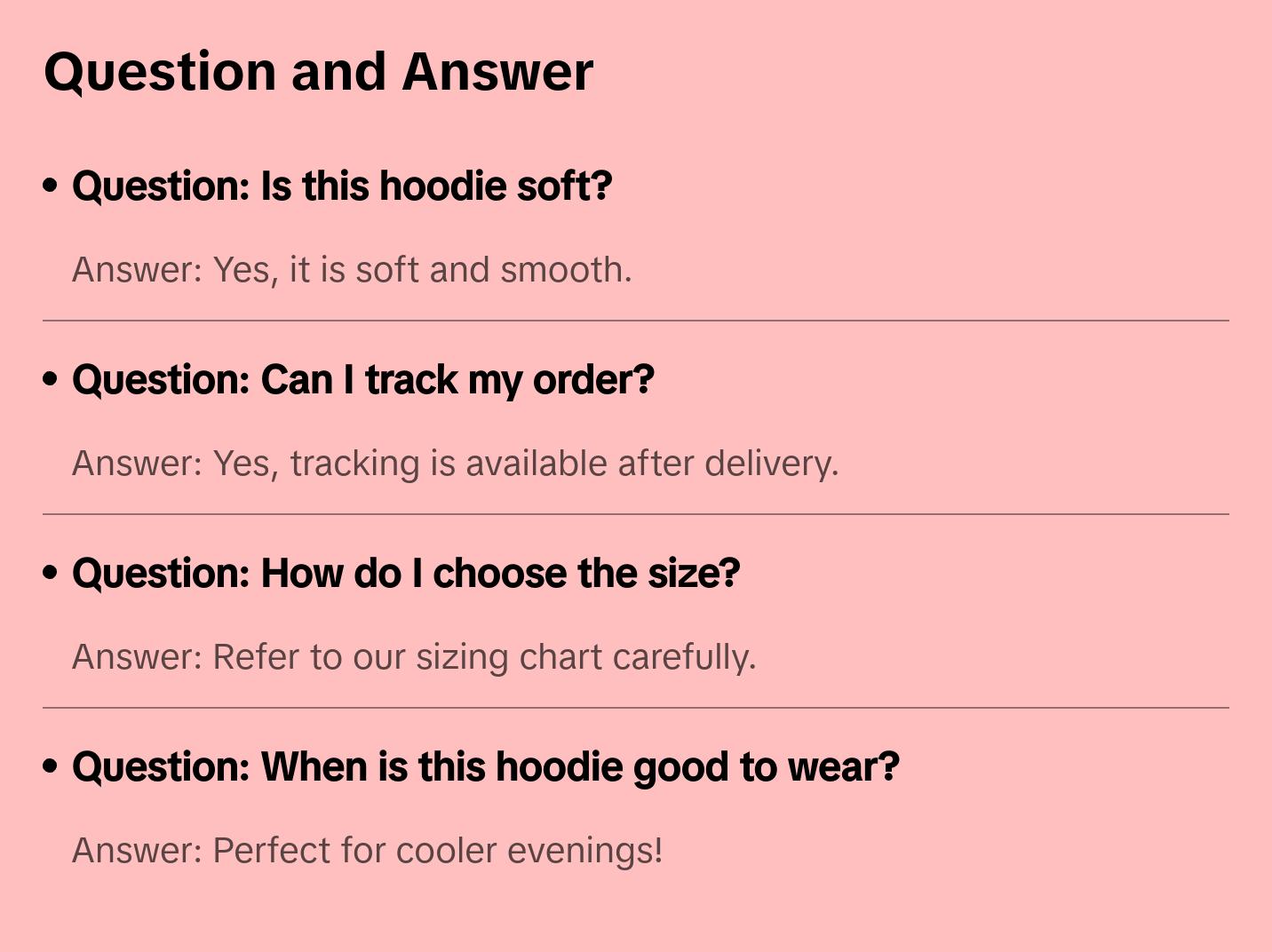The height and width of the screenshot is (952, 1272).
Task: Click the bullet next to the size question
Action: point(51,573)
